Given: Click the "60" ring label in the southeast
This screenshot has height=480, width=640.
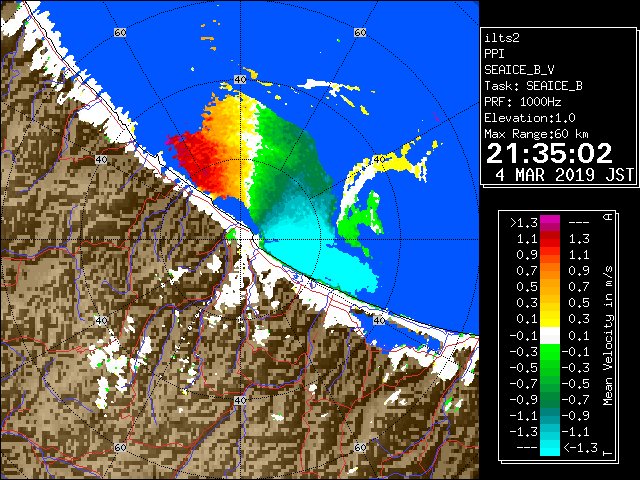Looking at the screenshot, I should click(360, 448).
